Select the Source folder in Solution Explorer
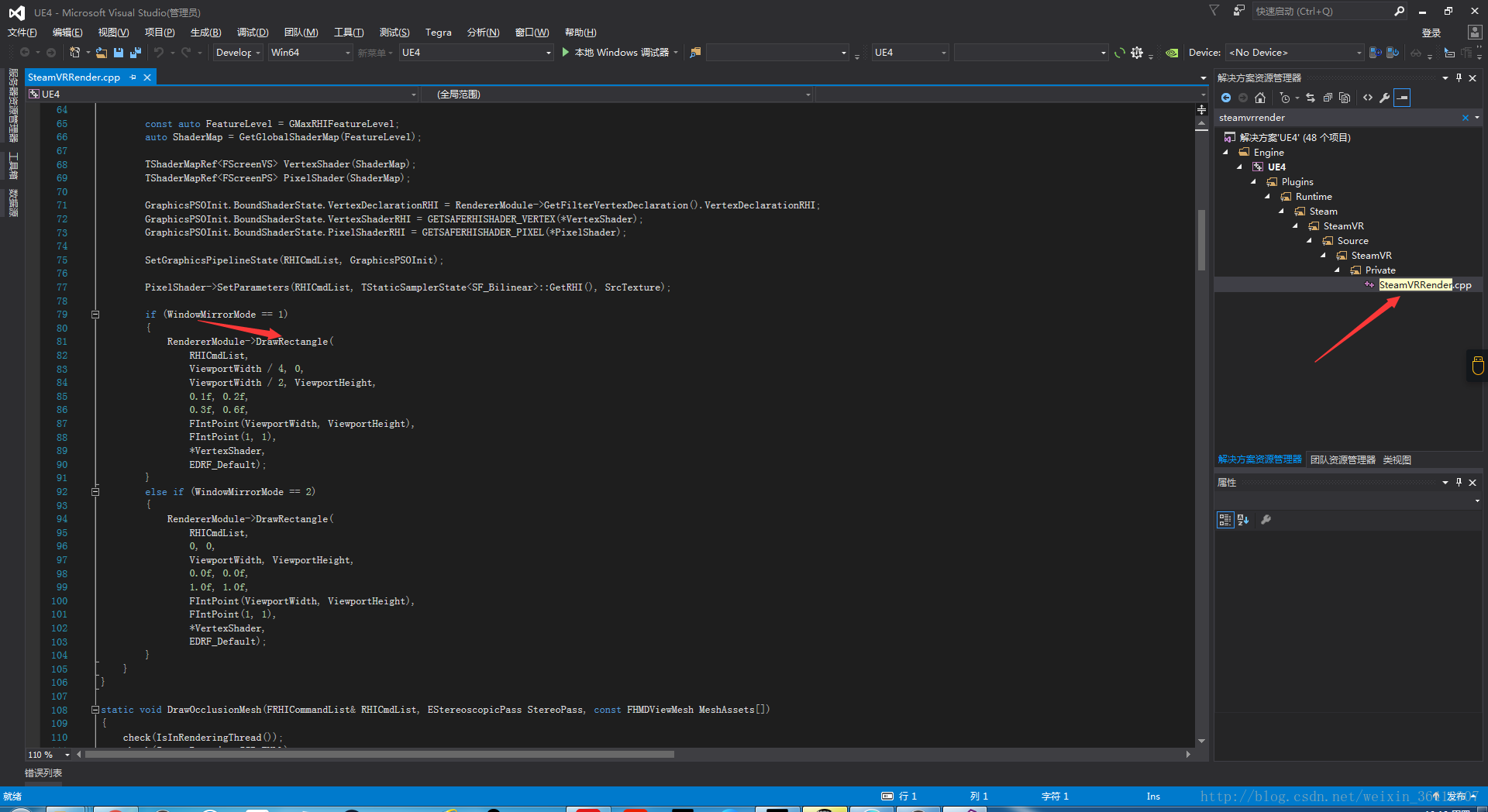 point(1352,241)
